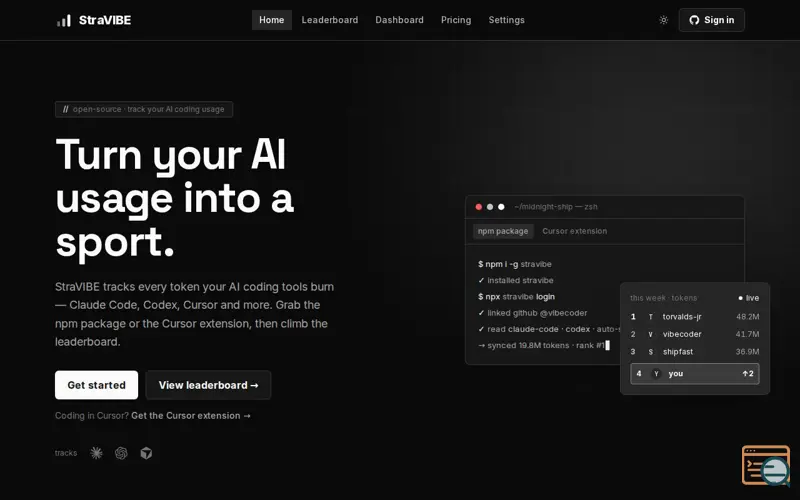Click the '48.2M' token count
The height and width of the screenshot is (500, 800).
[747, 317]
